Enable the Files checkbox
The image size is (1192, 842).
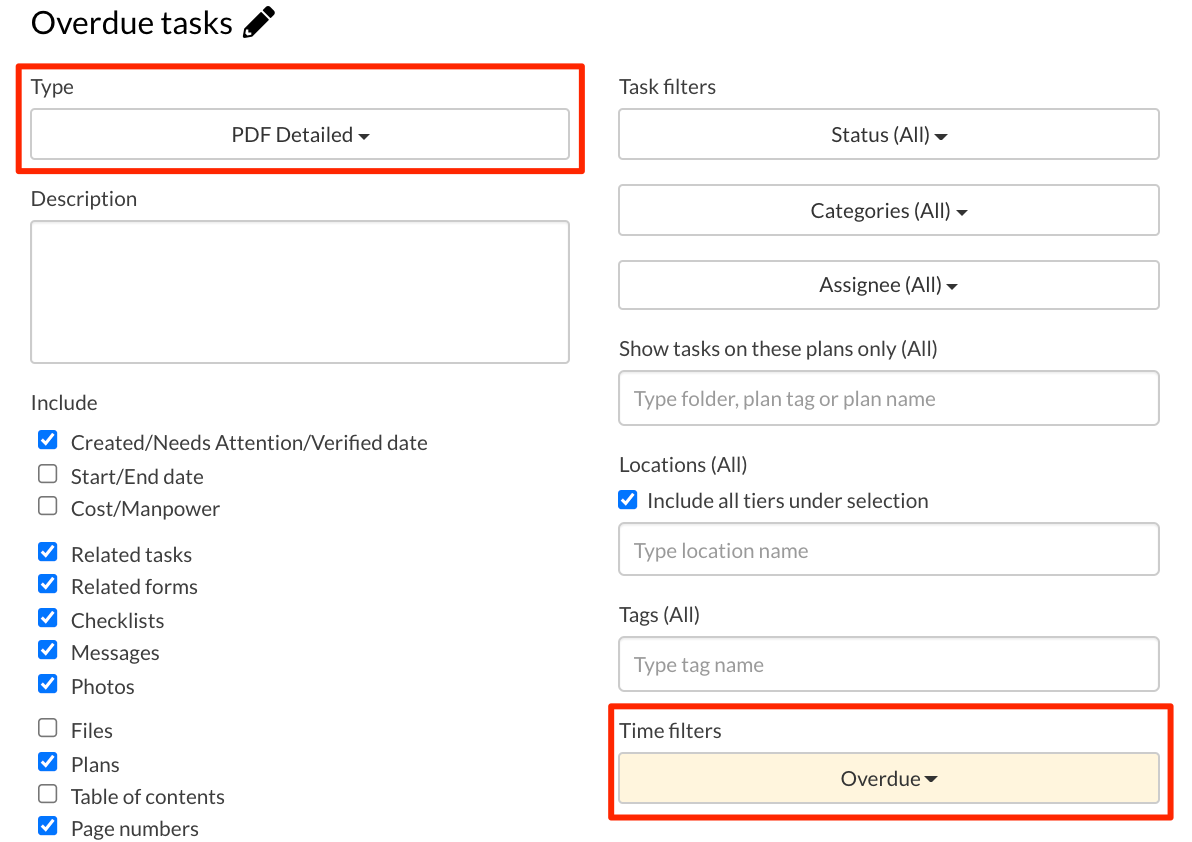click(48, 729)
